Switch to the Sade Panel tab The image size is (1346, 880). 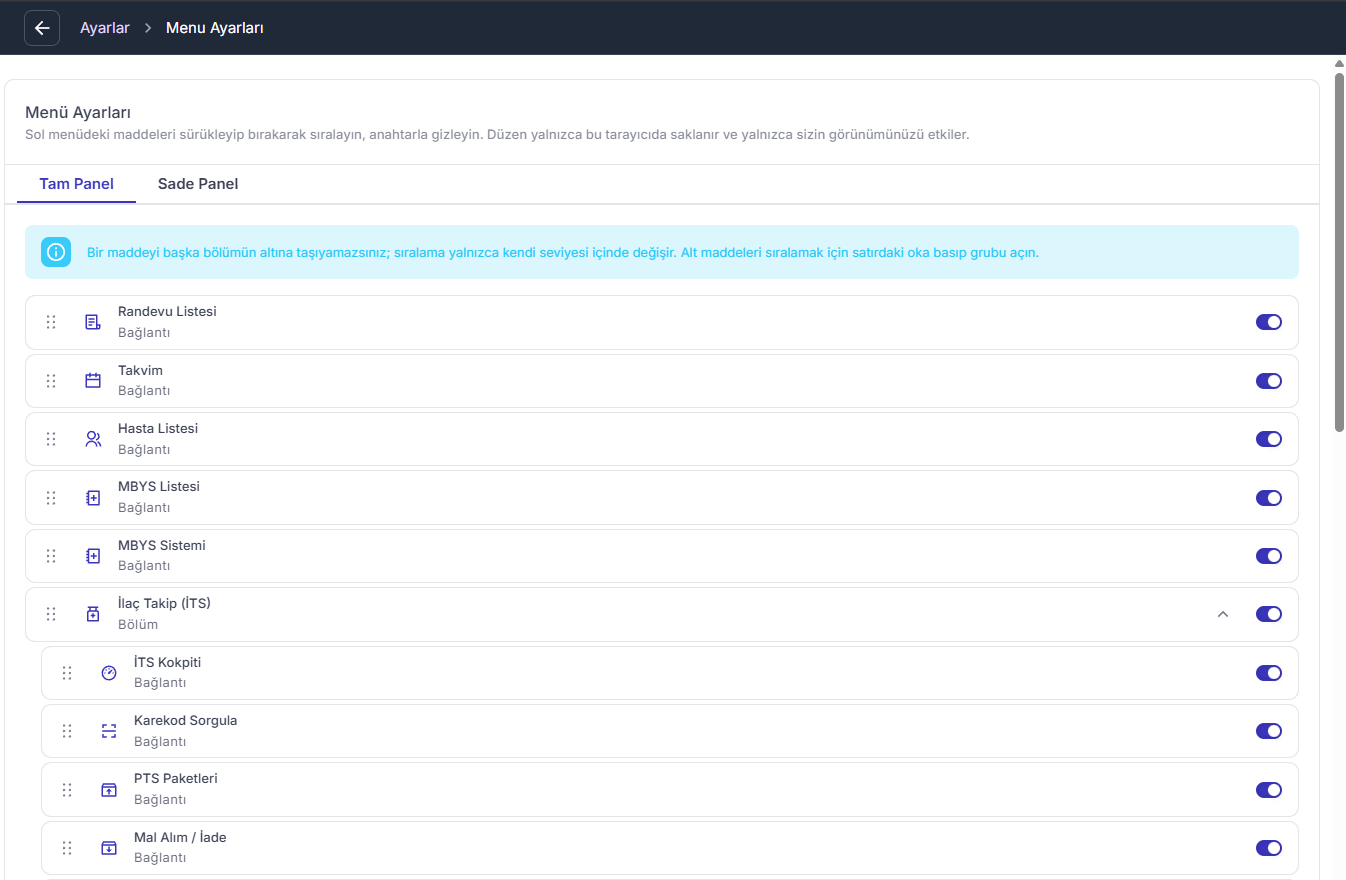(x=198, y=184)
